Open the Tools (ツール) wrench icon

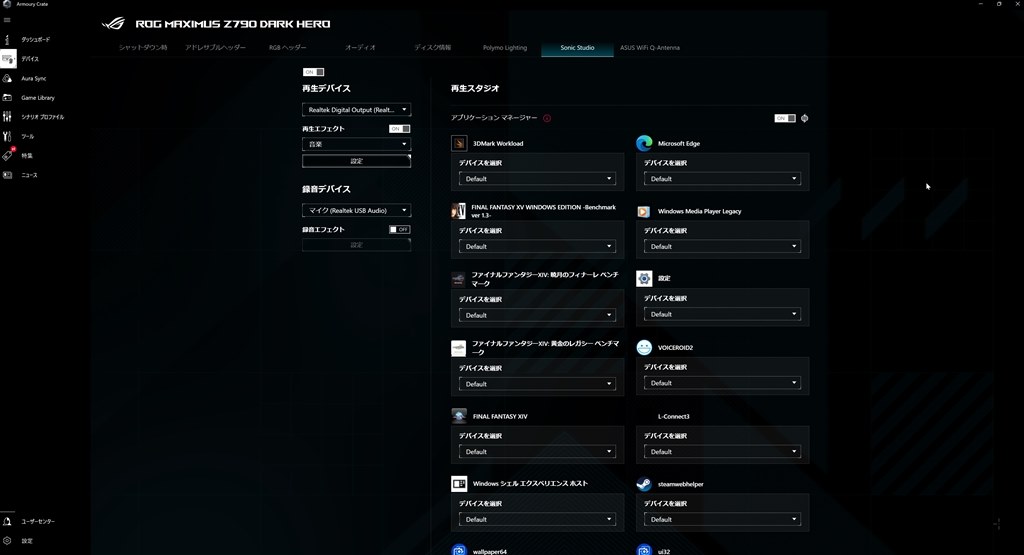[7, 136]
